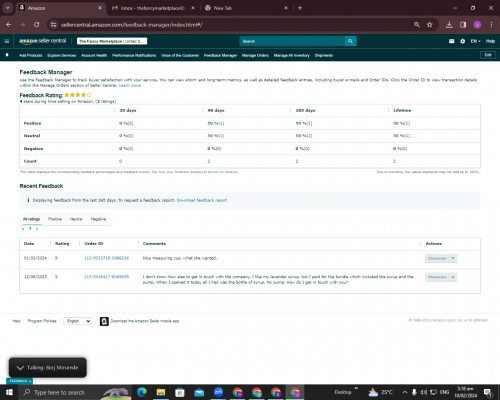
Task: Switch to the Negative feedback tab
Action: coord(98,219)
